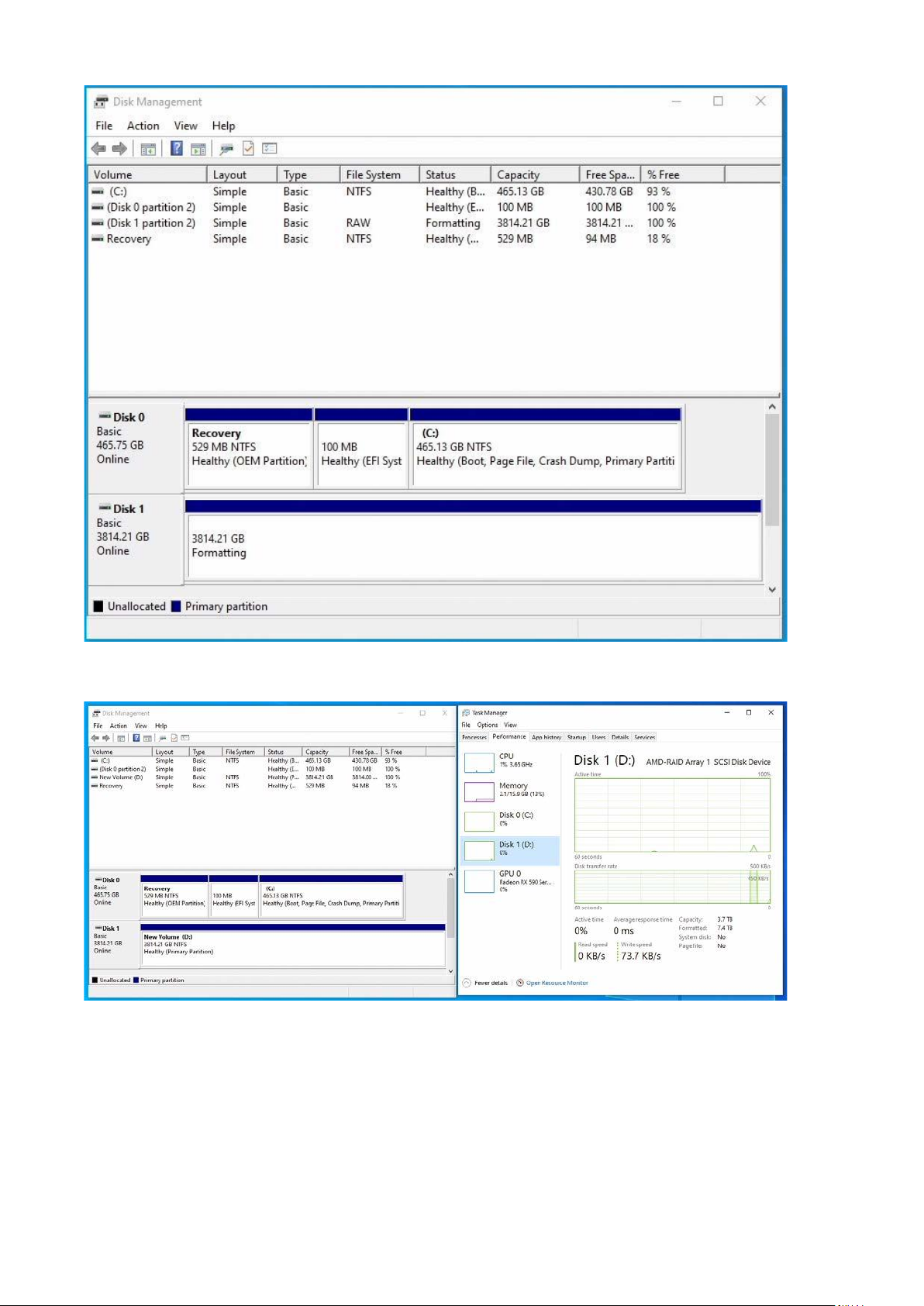
Task: Click Disk 1 drive icon in large window's graphical pane
Action: point(105,508)
